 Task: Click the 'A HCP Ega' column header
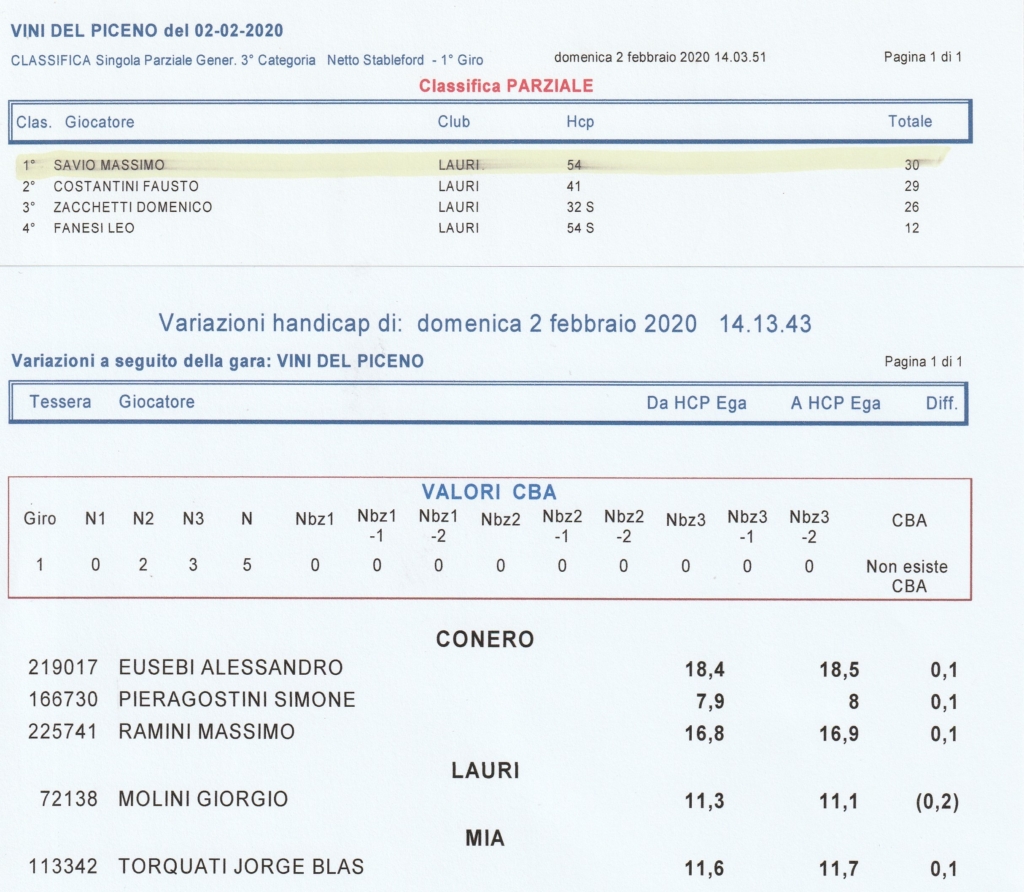click(835, 403)
